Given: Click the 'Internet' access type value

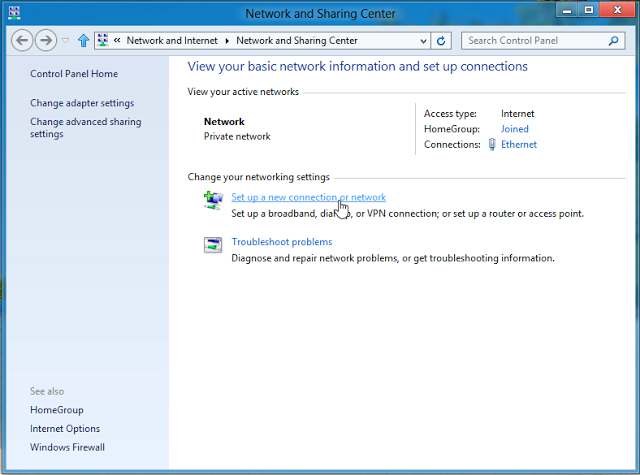Looking at the screenshot, I should (x=518, y=113).
